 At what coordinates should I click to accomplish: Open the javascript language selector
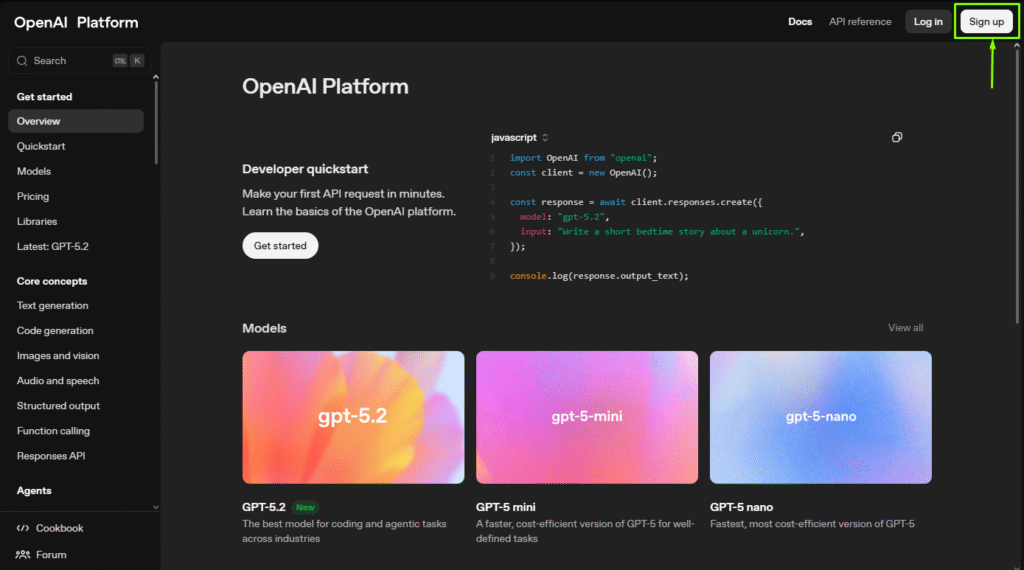pos(519,138)
